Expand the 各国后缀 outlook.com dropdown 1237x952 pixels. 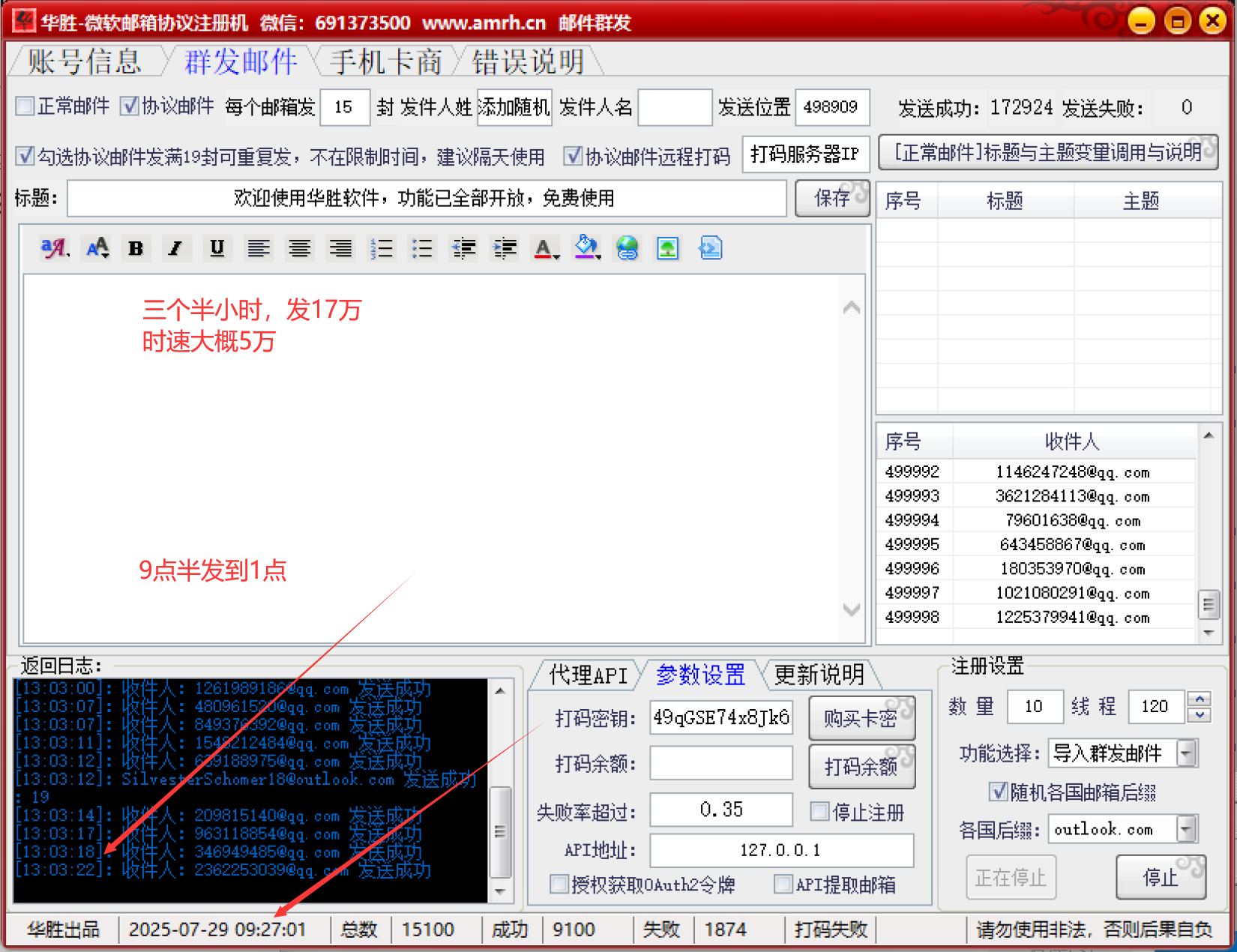1186,830
